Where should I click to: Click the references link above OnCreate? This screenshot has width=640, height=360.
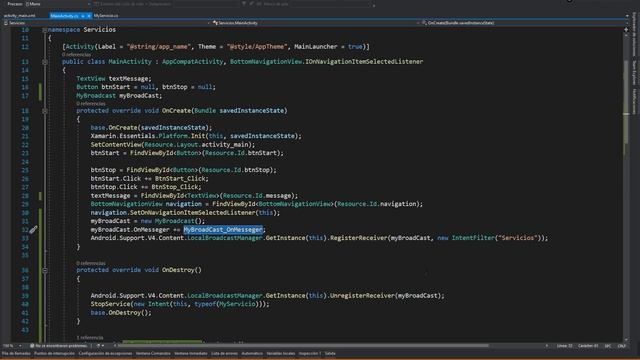tap(91, 104)
